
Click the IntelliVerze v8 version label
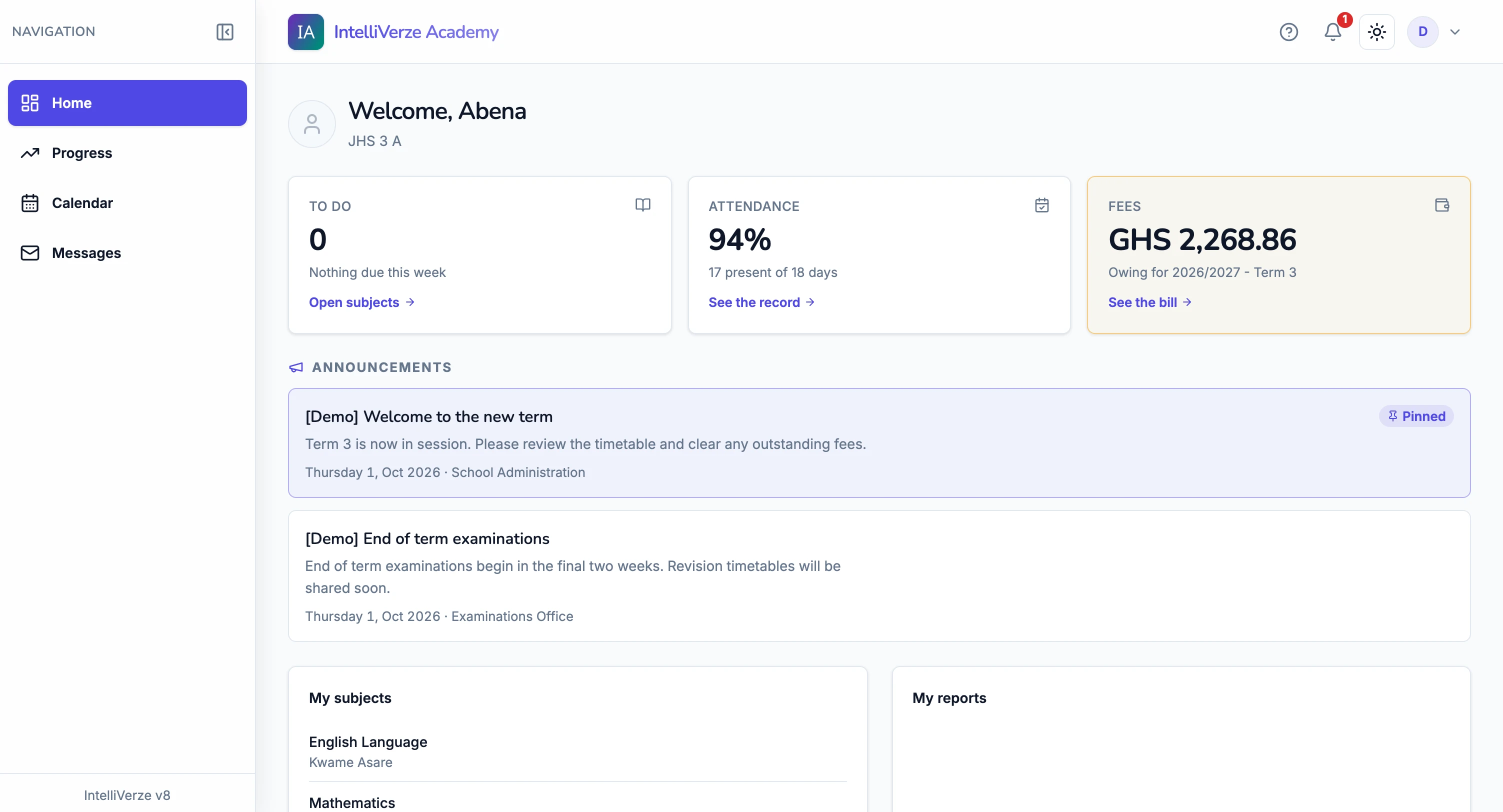point(127,795)
